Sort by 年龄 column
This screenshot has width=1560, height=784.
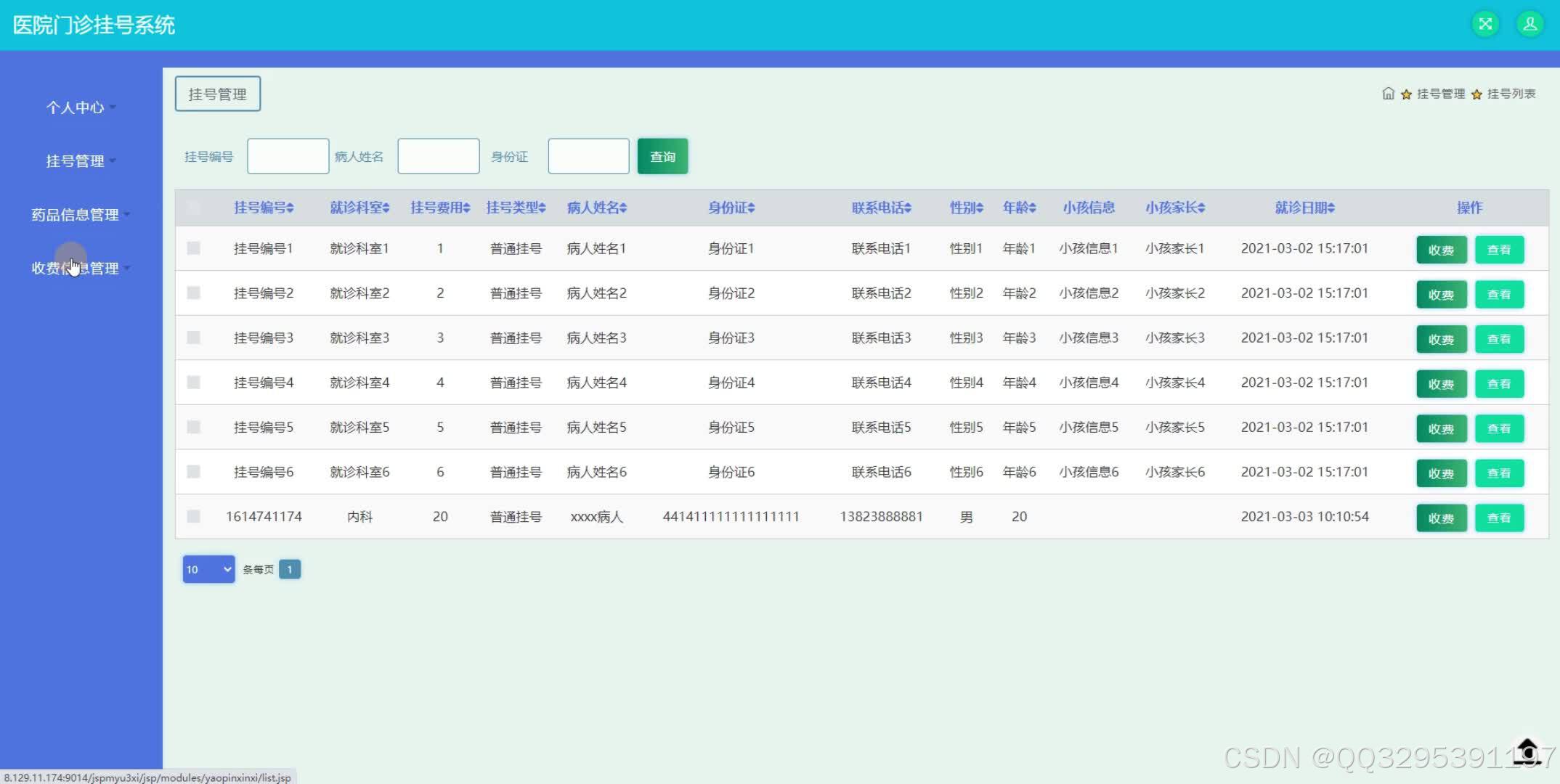[1019, 208]
